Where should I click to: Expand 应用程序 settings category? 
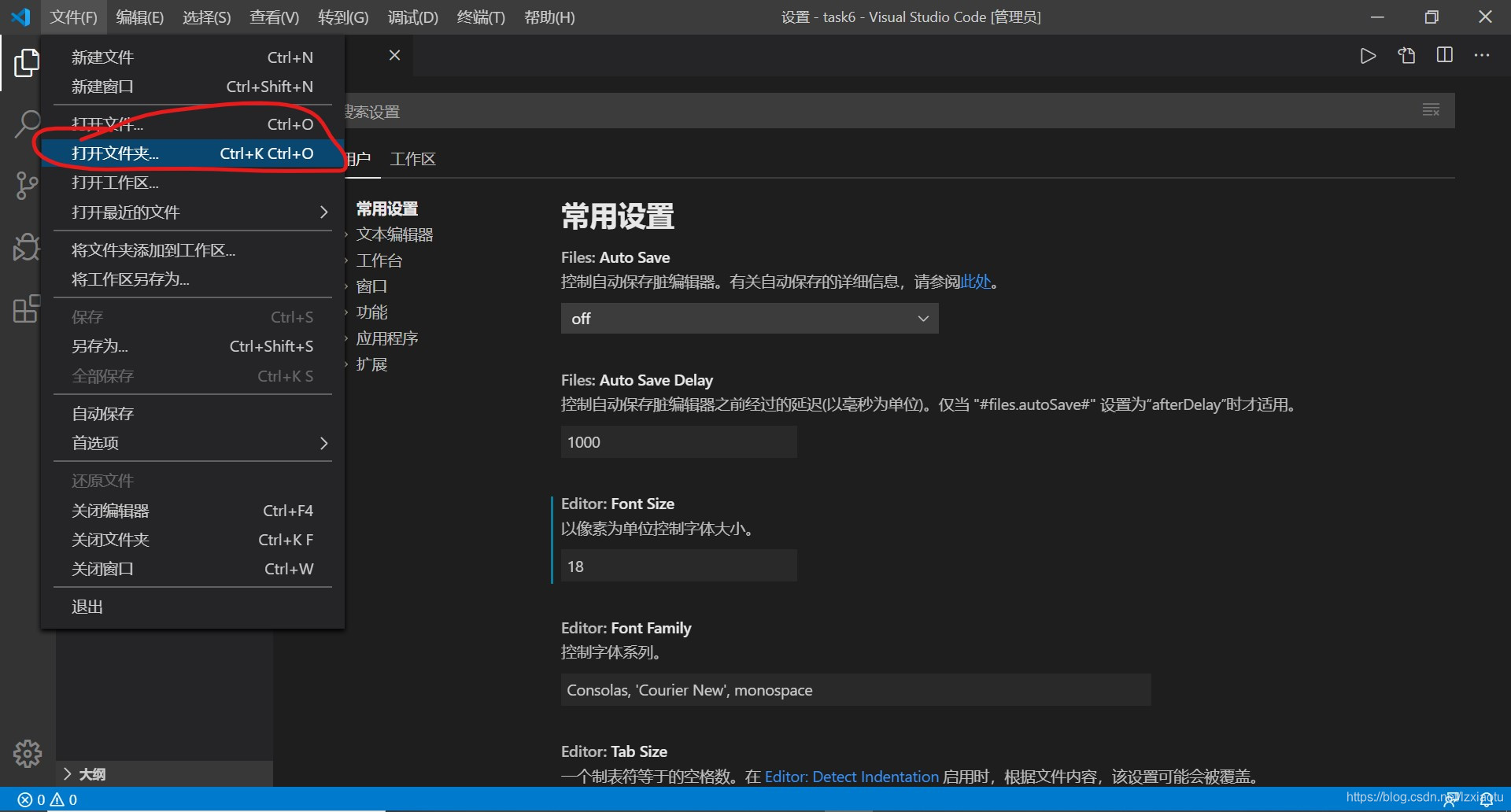[387, 338]
